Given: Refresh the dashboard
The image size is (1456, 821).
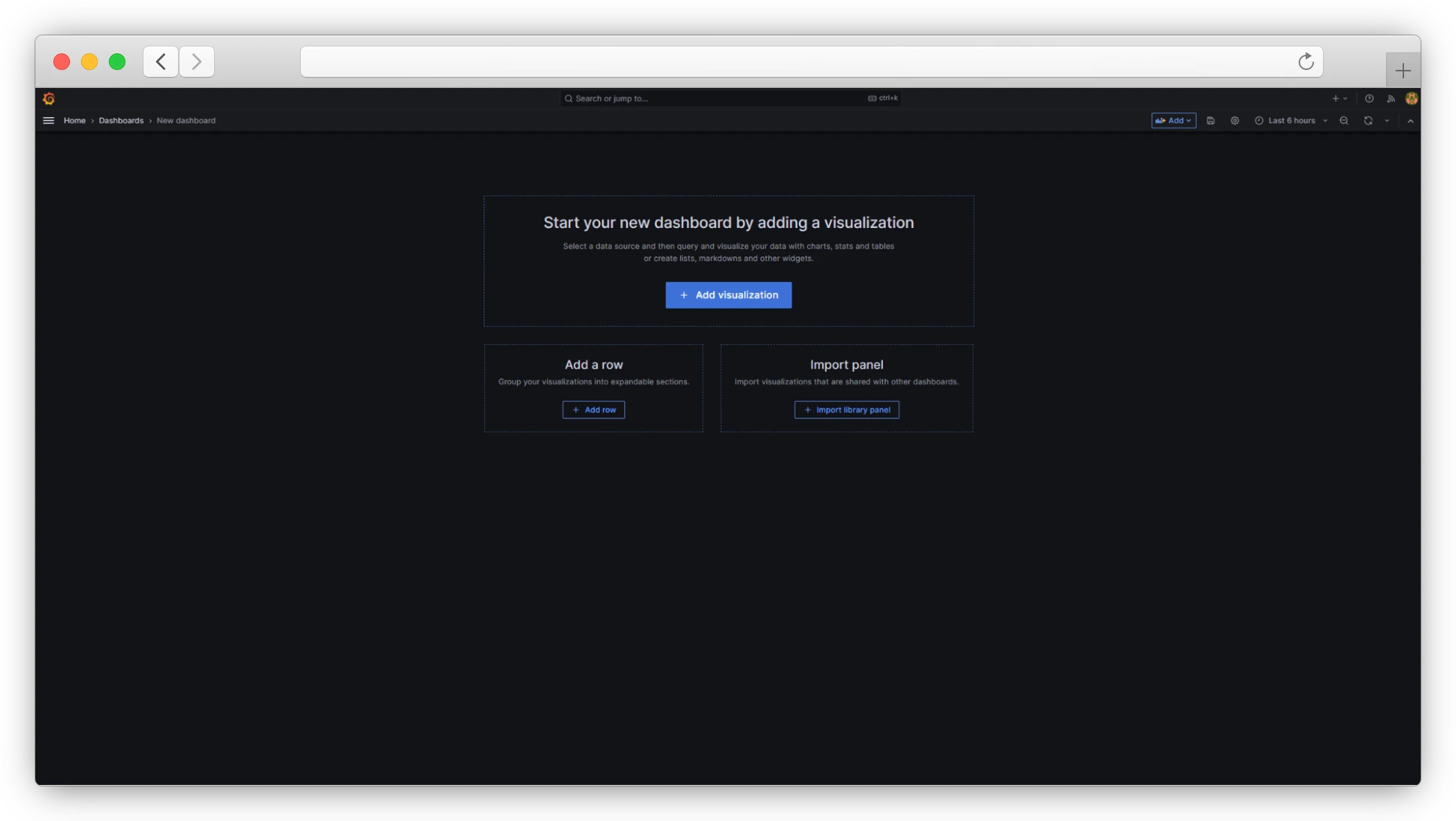Looking at the screenshot, I should 1367,121.
